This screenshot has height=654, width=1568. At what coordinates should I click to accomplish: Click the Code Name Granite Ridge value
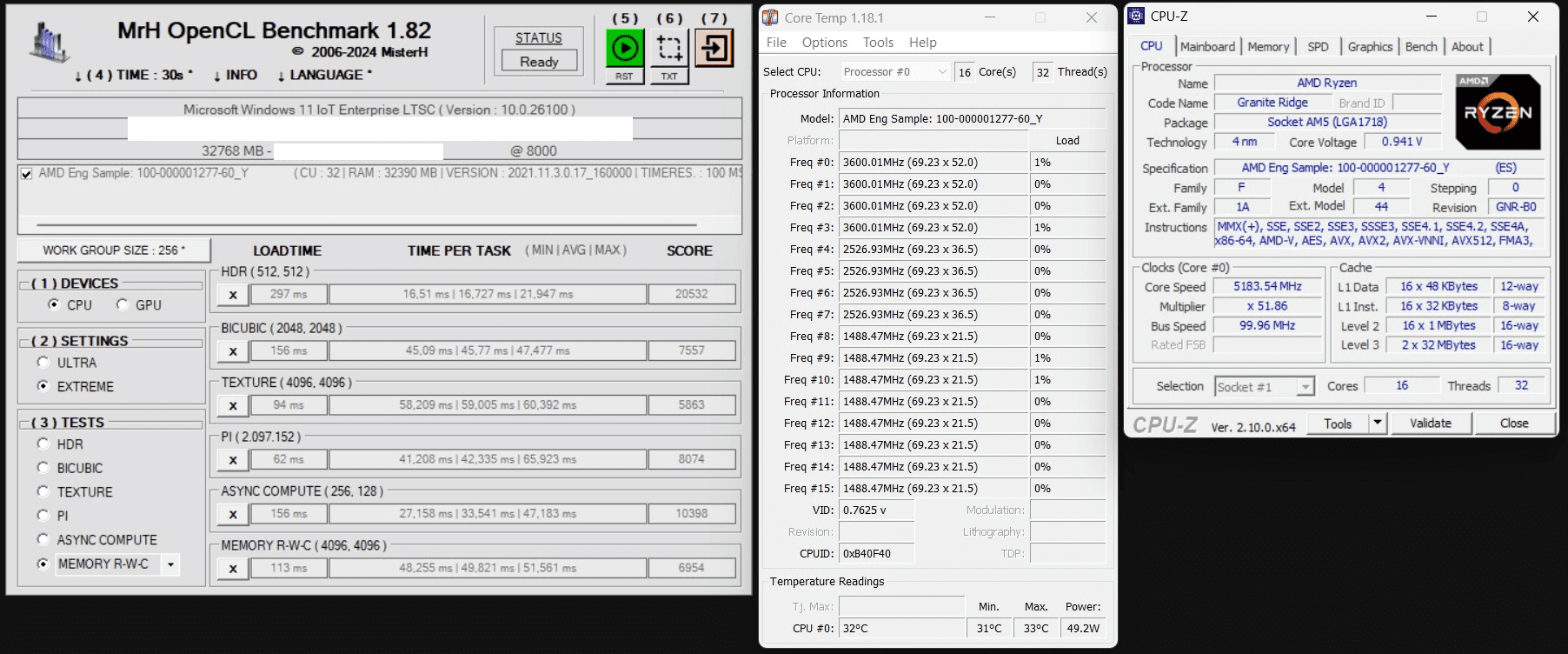(1272, 103)
